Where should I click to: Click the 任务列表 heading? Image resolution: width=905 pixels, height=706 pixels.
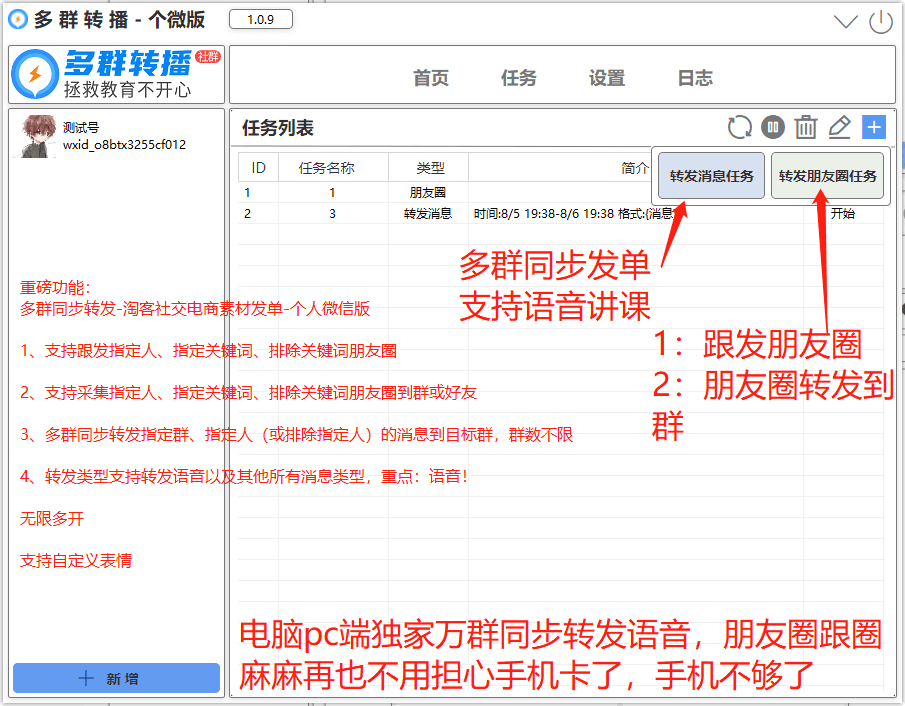(x=278, y=128)
